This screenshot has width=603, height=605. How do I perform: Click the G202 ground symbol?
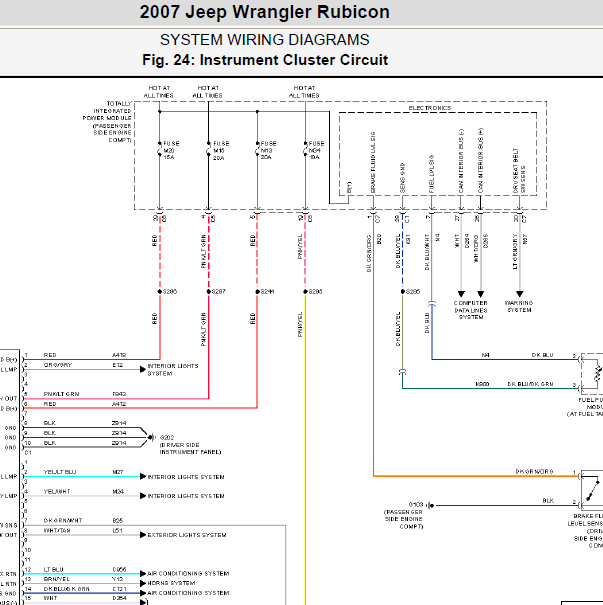(x=151, y=437)
